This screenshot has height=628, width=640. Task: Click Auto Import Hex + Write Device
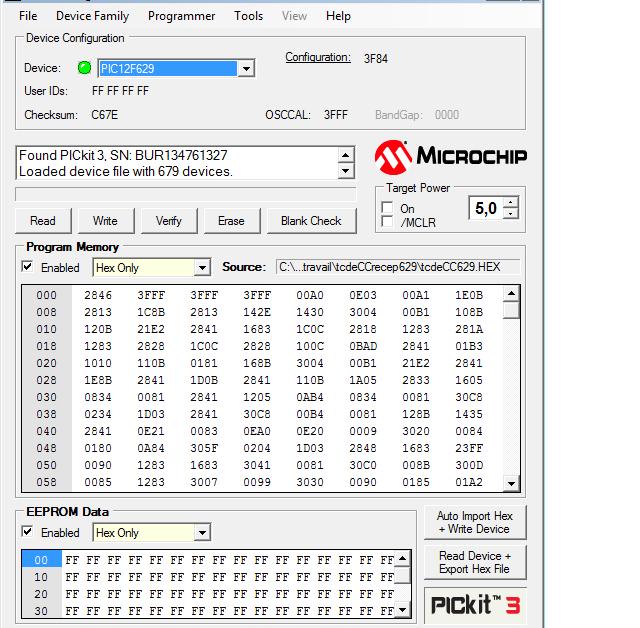point(475,522)
